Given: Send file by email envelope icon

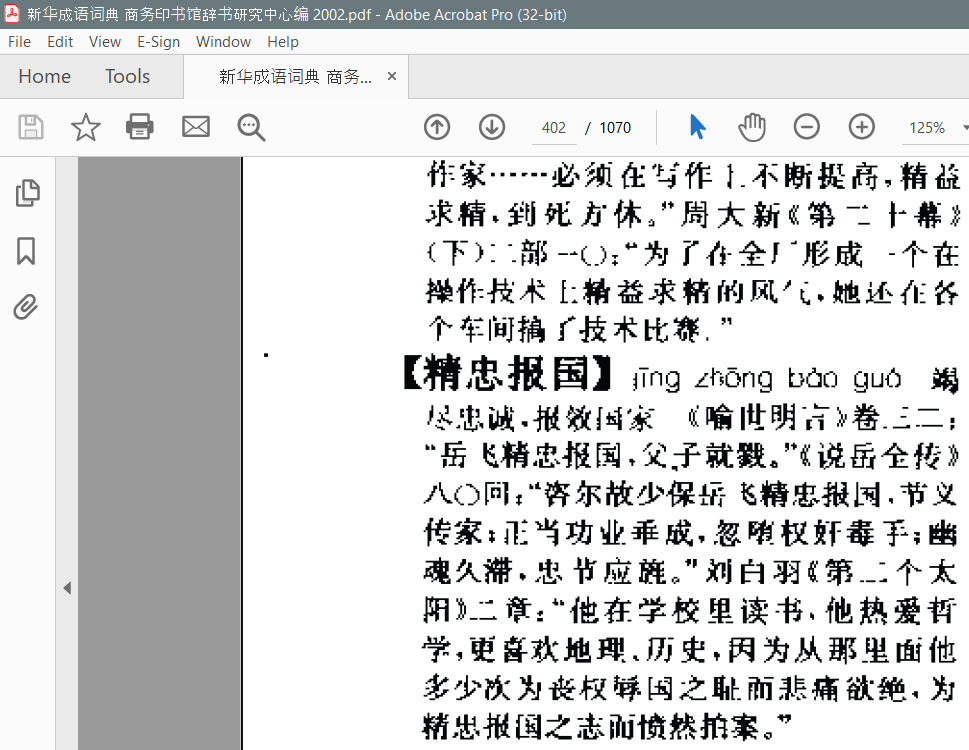Looking at the screenshot, I should point(196,127).
